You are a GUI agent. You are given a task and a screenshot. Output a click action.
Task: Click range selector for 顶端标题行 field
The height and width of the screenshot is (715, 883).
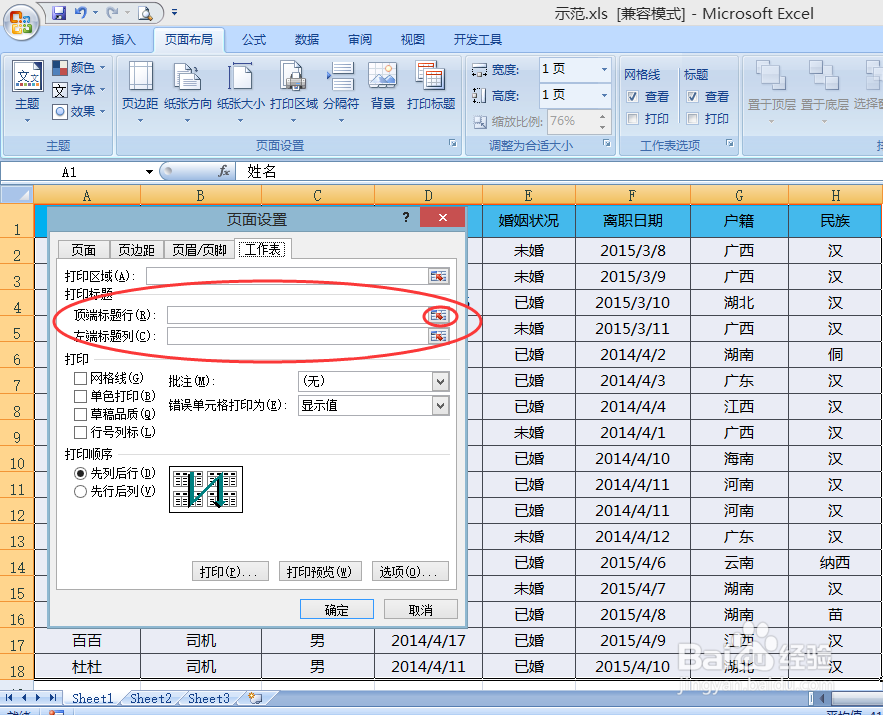coord(438,315)
